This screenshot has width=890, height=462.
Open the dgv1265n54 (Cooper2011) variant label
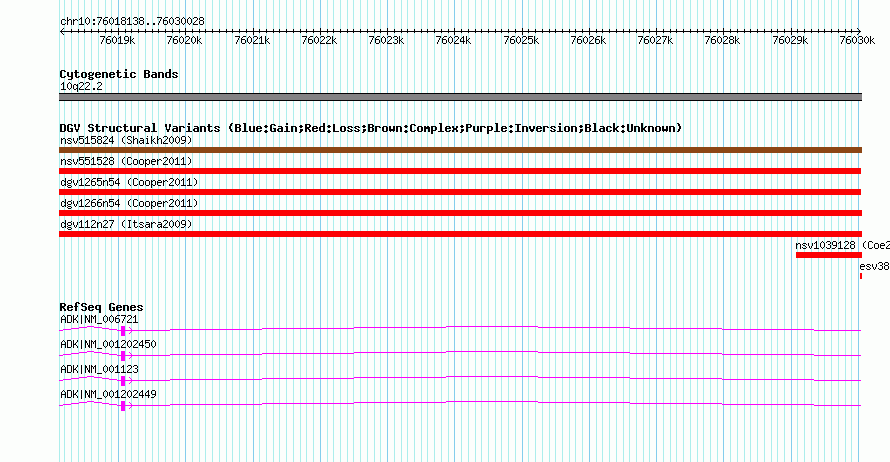[129, 182]
